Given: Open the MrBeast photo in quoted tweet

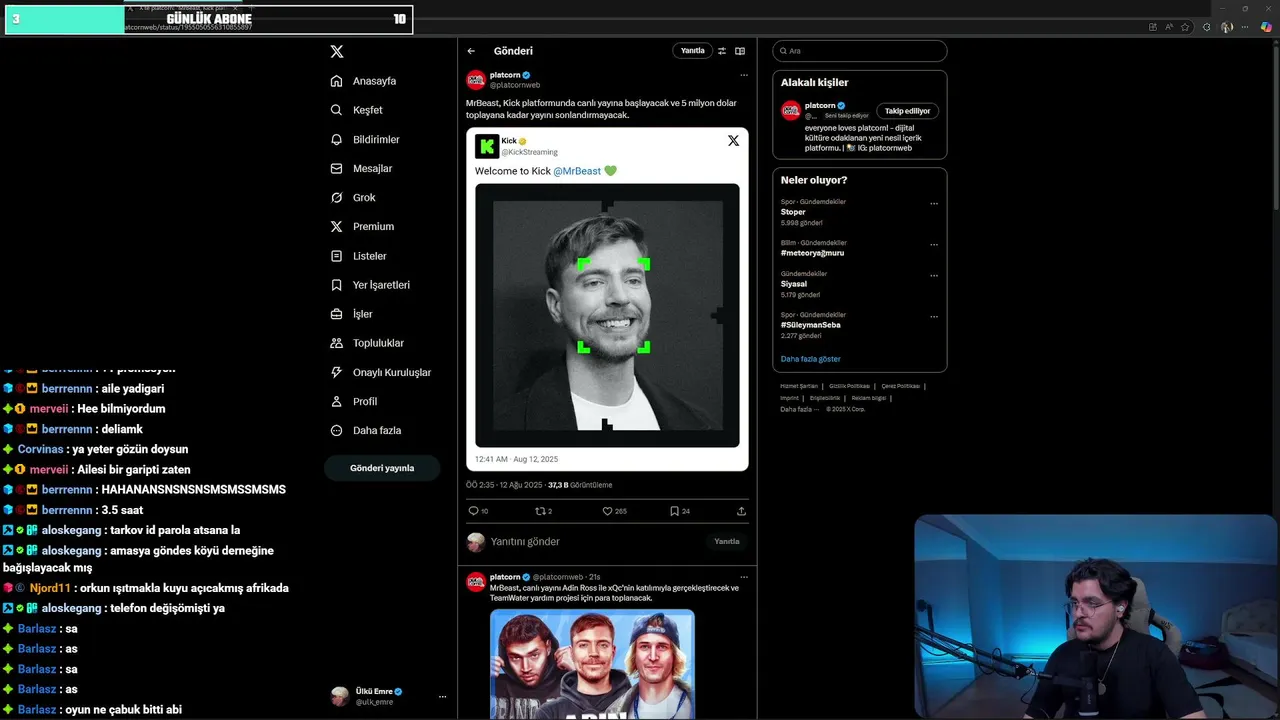Looking at the screenshot, I should [x=607, y=315].
